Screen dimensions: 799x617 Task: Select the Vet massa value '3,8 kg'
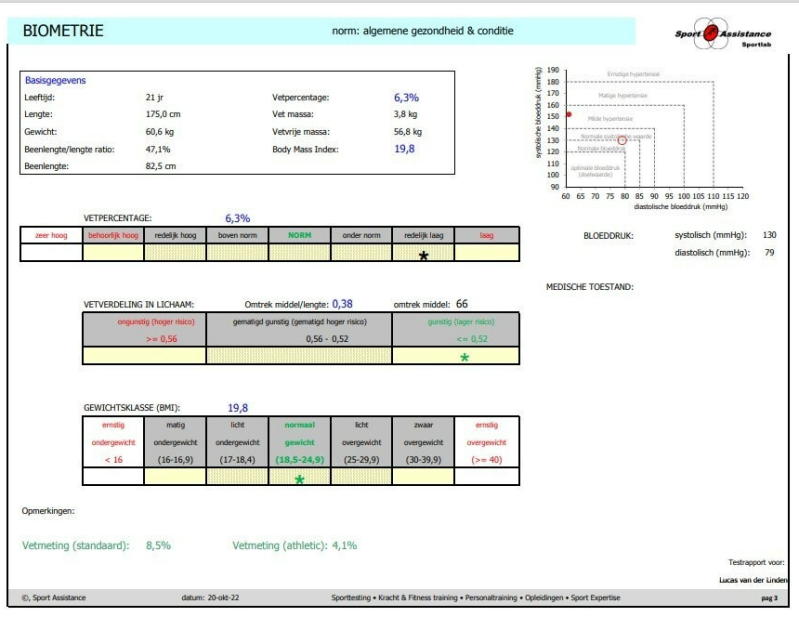(x=406, y=114)
